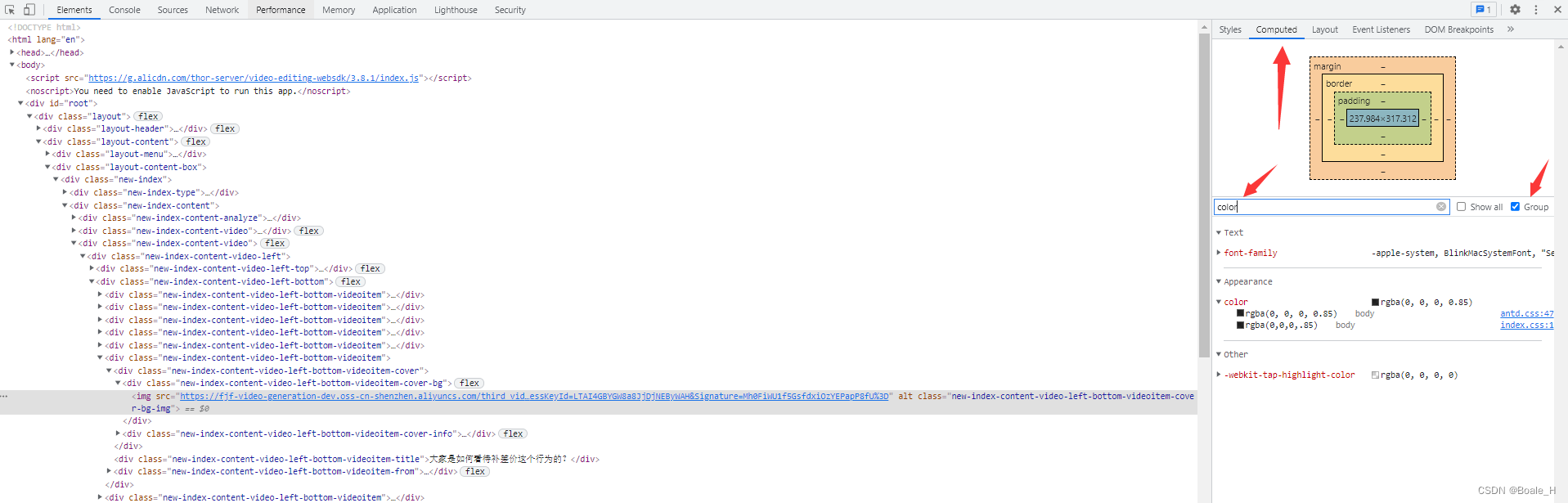Open the img src aliyuncs URL link
This screenshot has width=1568, height=503.
pyautogui.click(x=534, y=396)
